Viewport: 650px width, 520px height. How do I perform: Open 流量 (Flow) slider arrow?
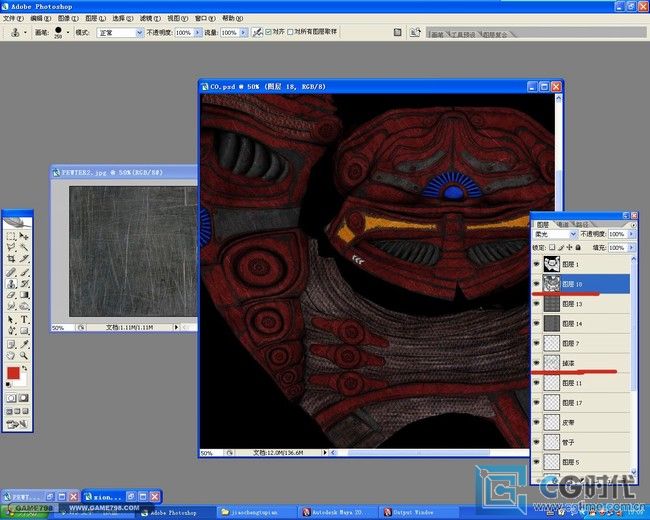(x=243, y=32)
